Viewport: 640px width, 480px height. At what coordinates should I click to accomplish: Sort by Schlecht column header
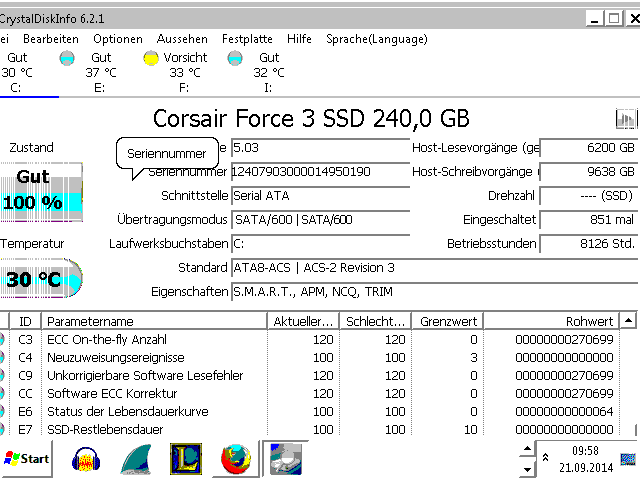point(376,322)
